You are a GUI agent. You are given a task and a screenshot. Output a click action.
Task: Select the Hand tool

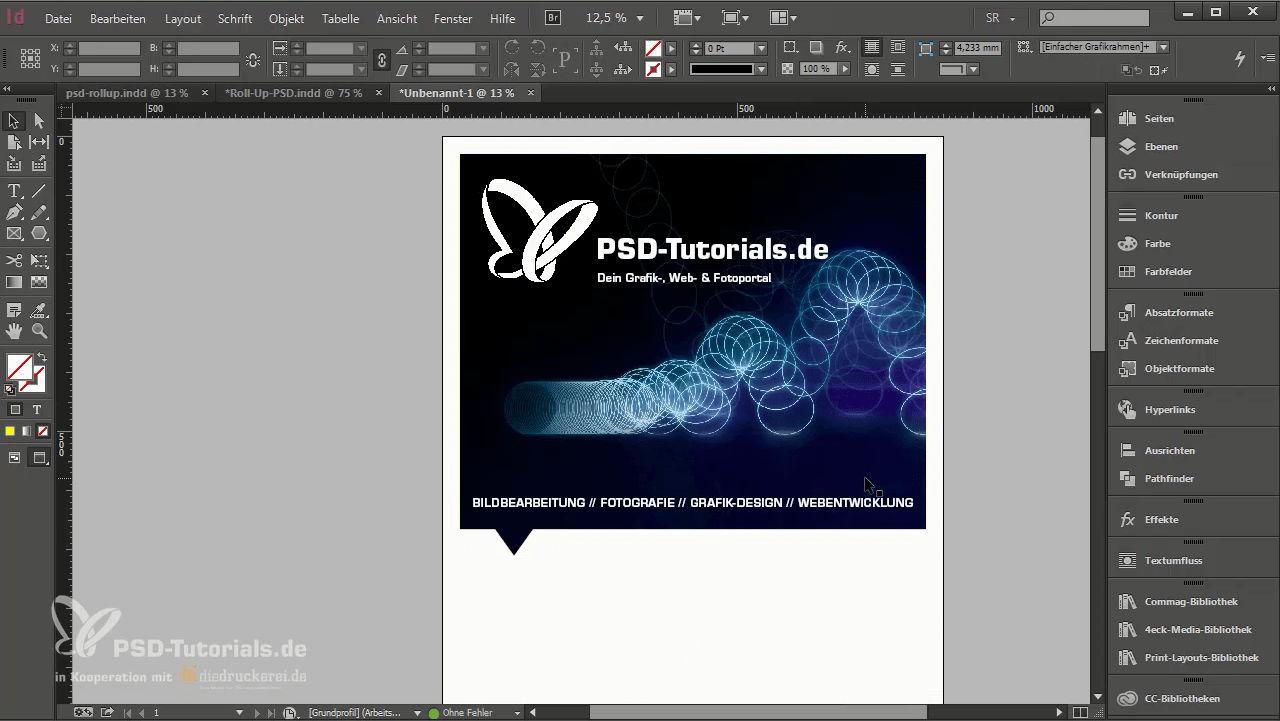tap(14, 331)
